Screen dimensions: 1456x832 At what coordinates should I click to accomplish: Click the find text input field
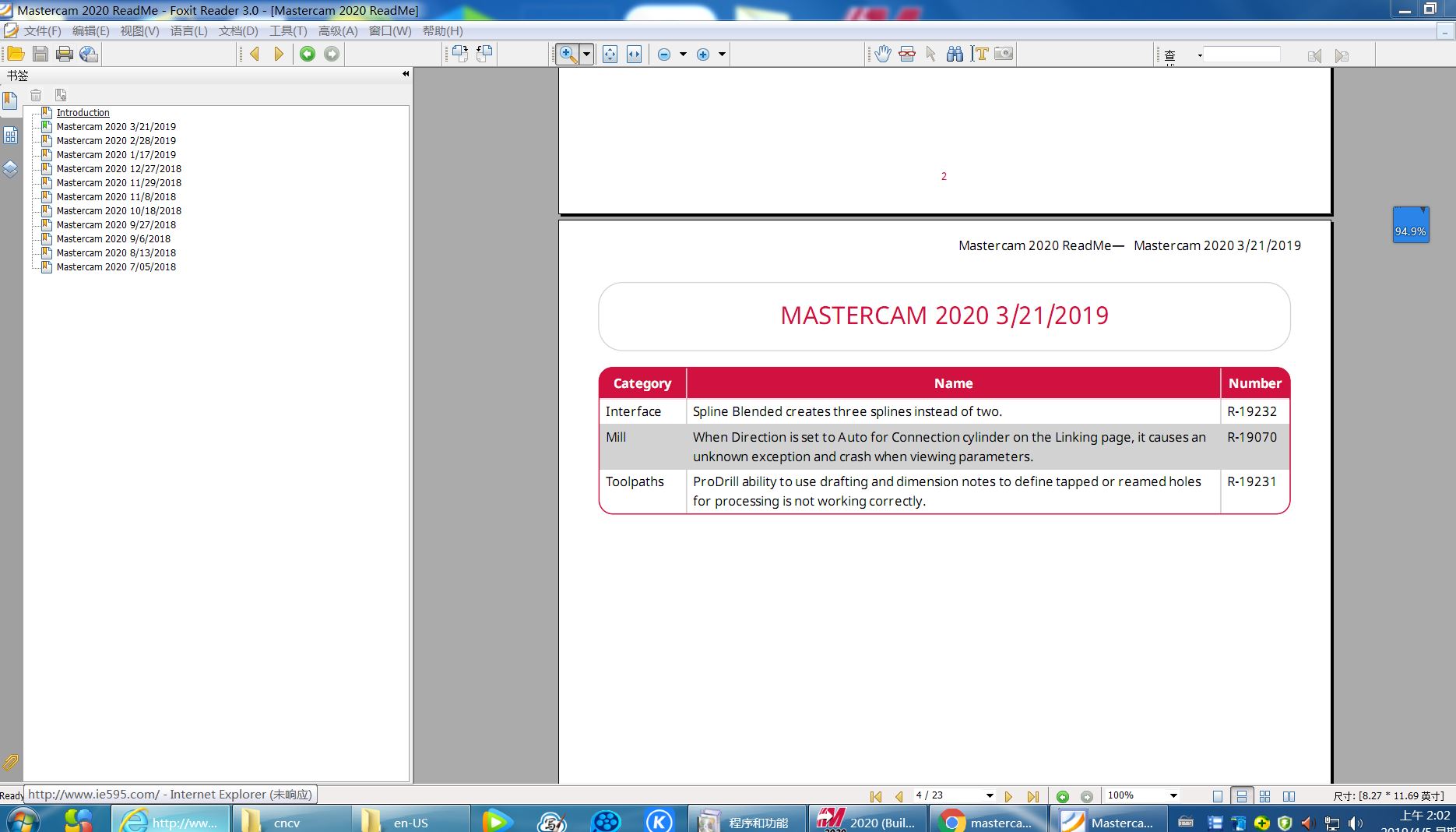(1242, 55)
